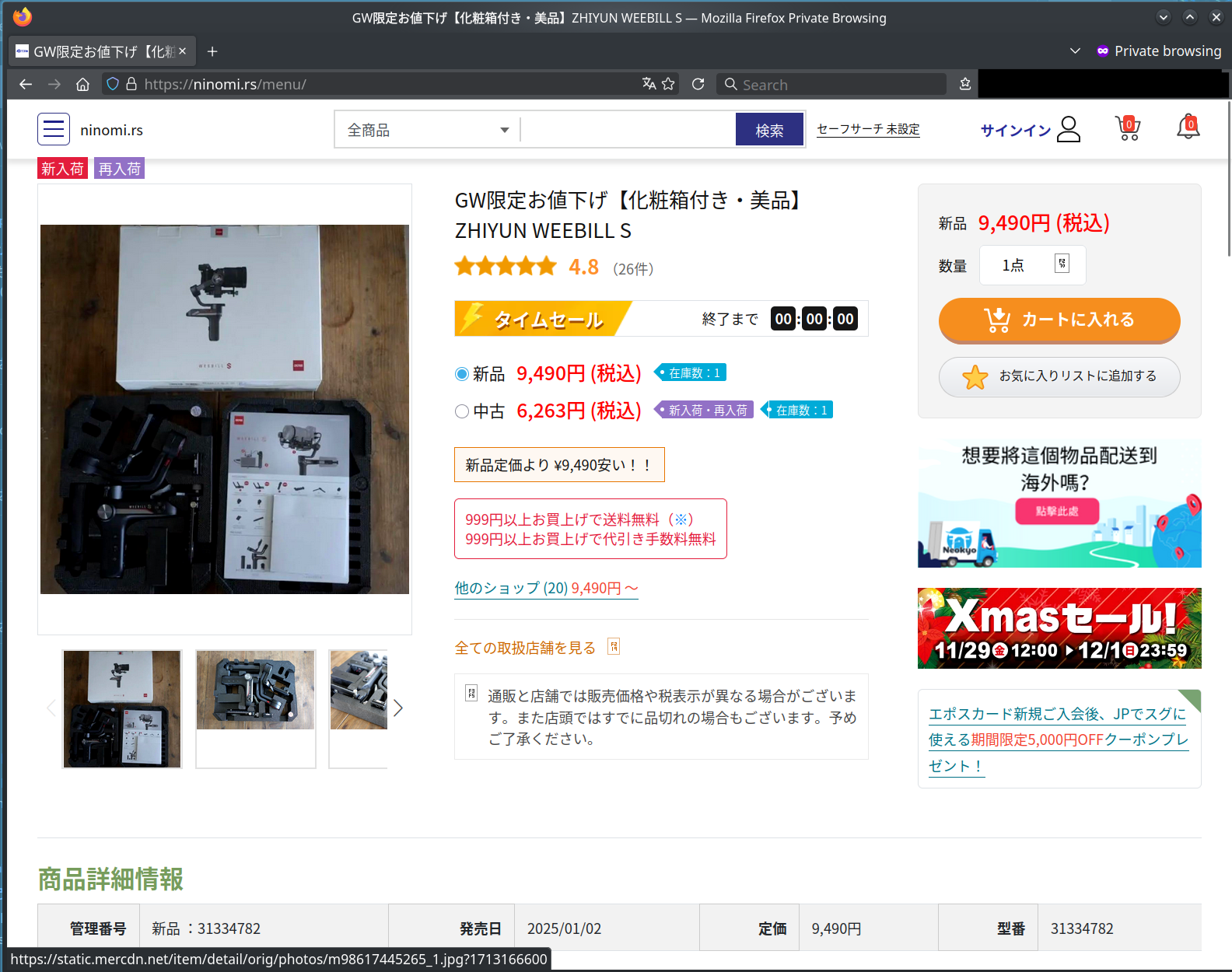The image size is (1232, 972).
Task: Show previous thumbnails with the left chevron
Action: click(51, 708)
